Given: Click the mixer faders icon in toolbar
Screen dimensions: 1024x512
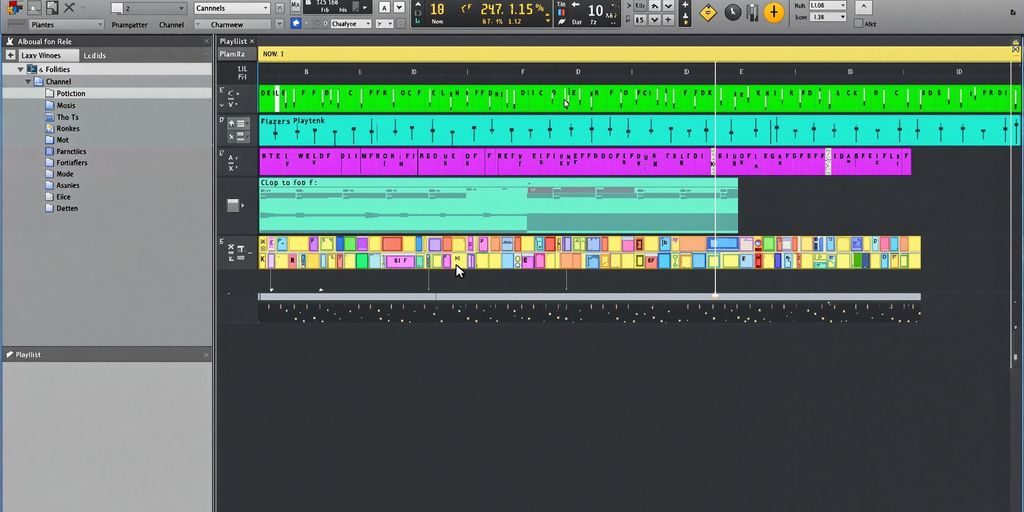Looking at the screenshot, I should [x=754, y=12].
